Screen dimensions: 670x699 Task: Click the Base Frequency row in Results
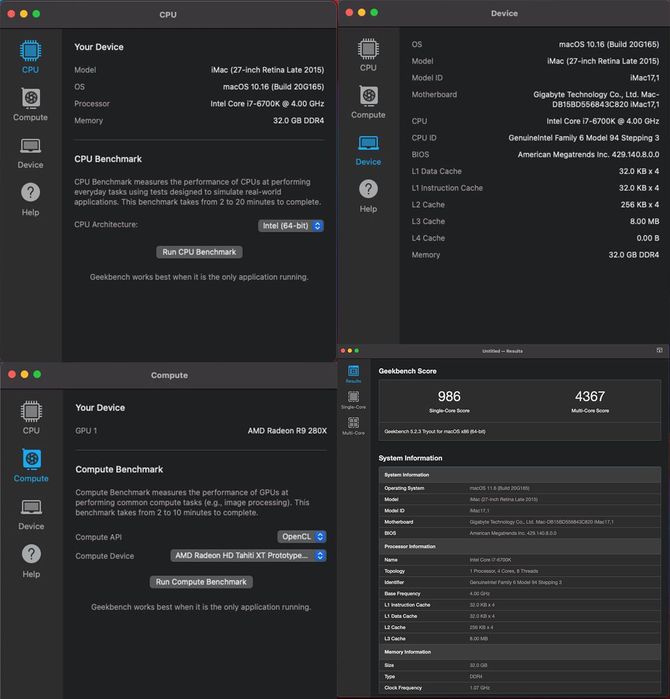point(520,593)
